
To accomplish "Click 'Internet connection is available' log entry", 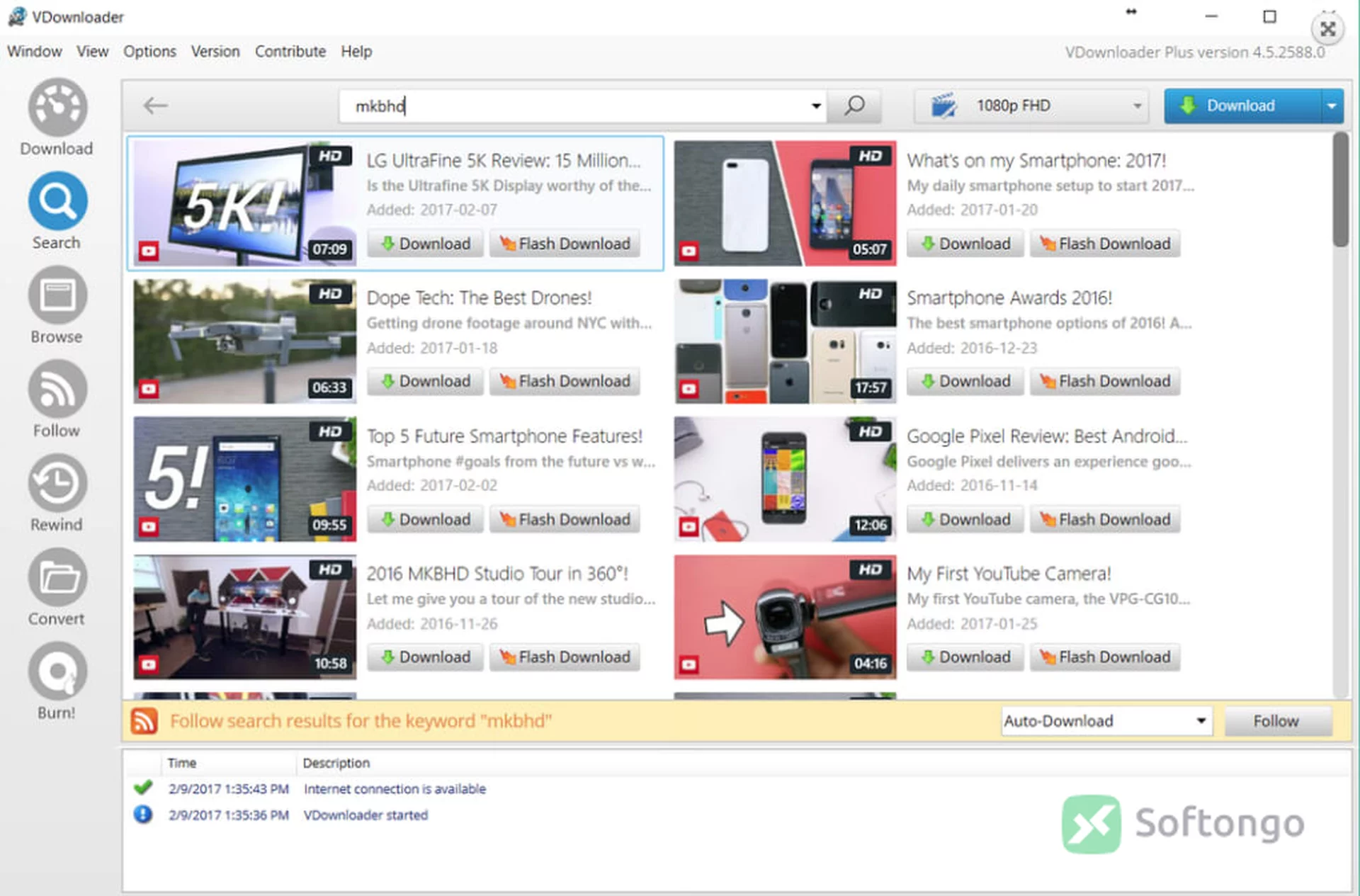I will point(395,788).
